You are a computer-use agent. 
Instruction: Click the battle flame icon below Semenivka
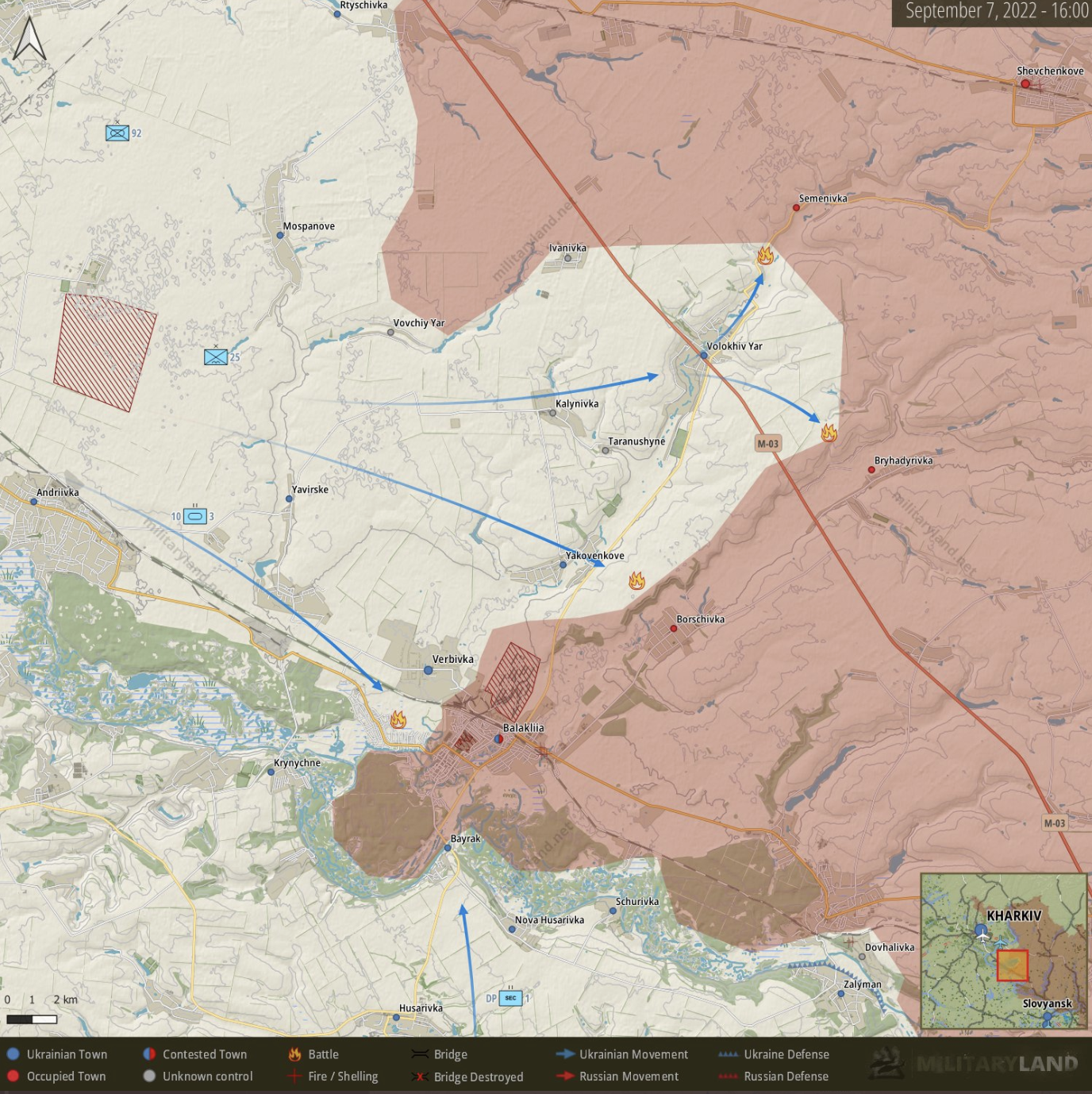765,256
